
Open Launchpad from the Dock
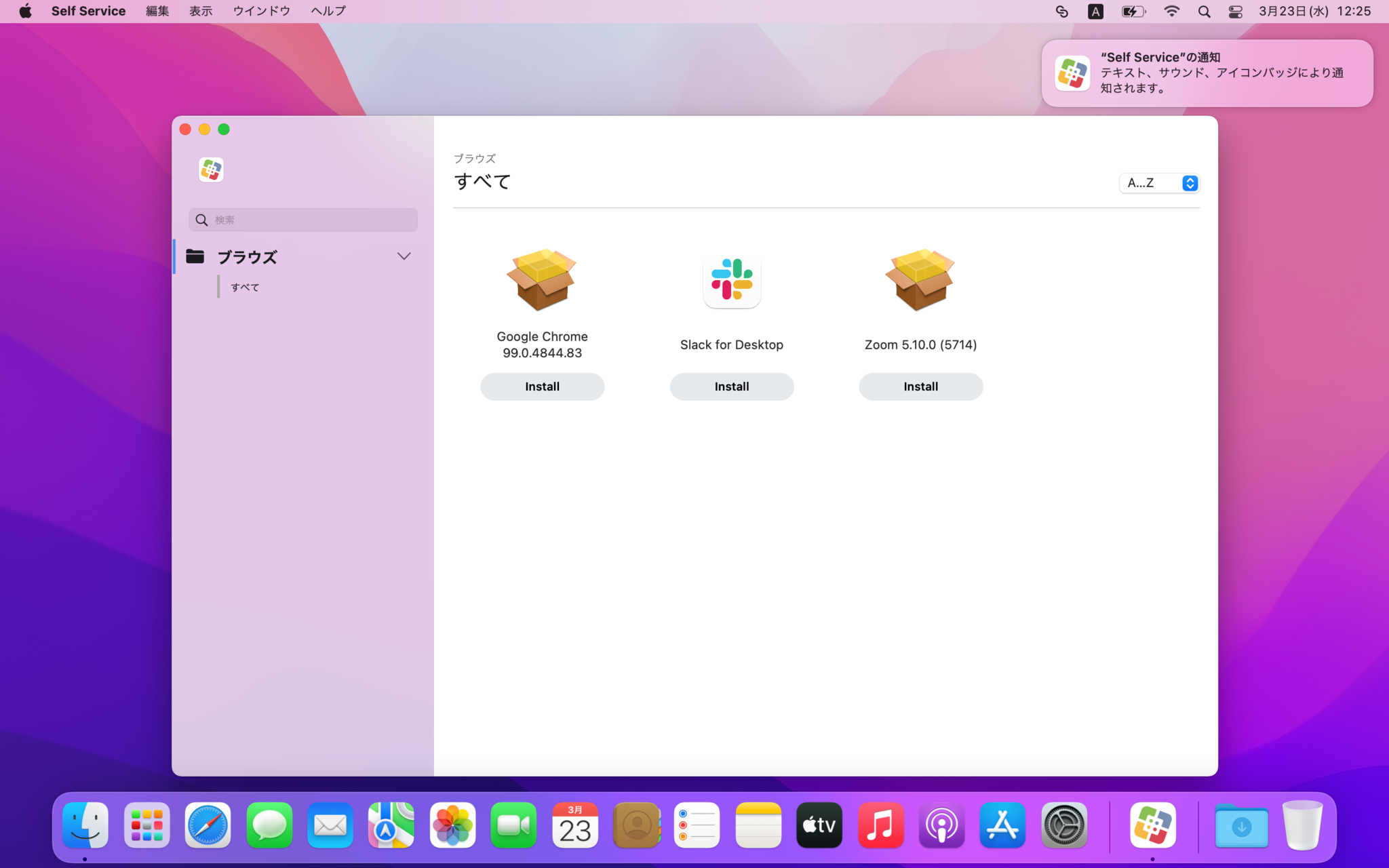146,825
